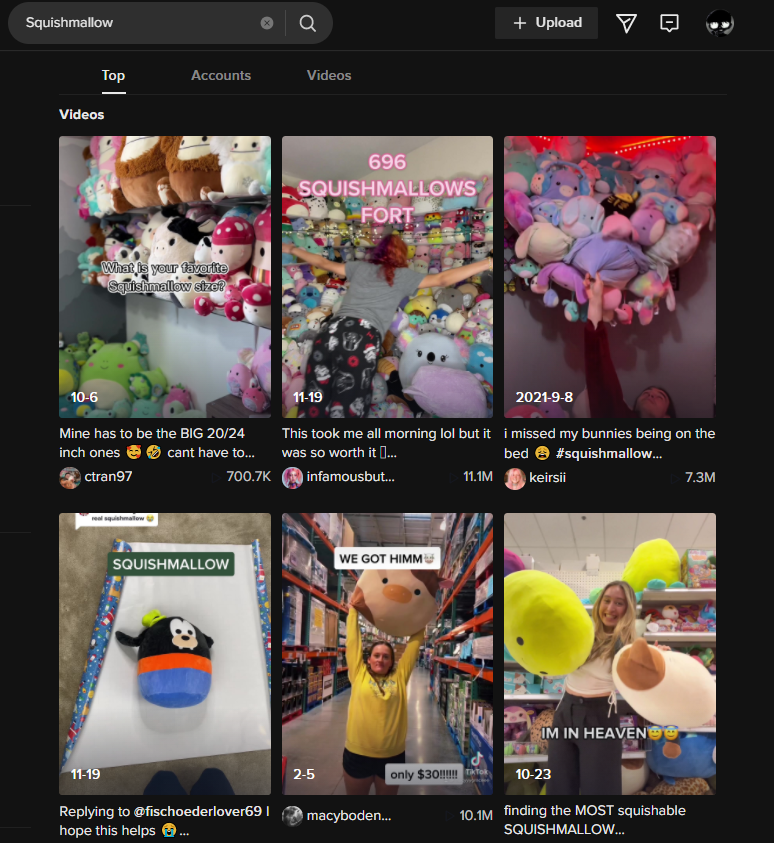Open the 'We got himm' warehouse video
Viewport: 774px width, 843px height.
(387, 650)
